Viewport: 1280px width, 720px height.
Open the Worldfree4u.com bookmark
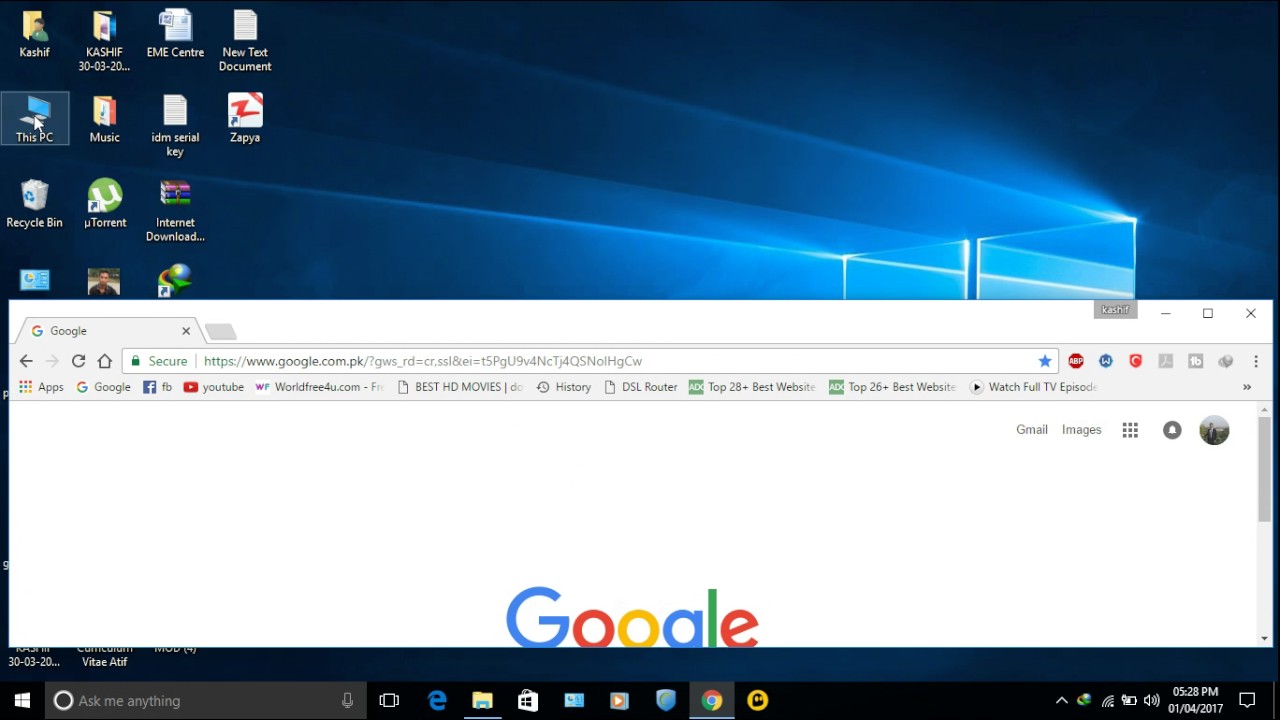pos(320,387)
